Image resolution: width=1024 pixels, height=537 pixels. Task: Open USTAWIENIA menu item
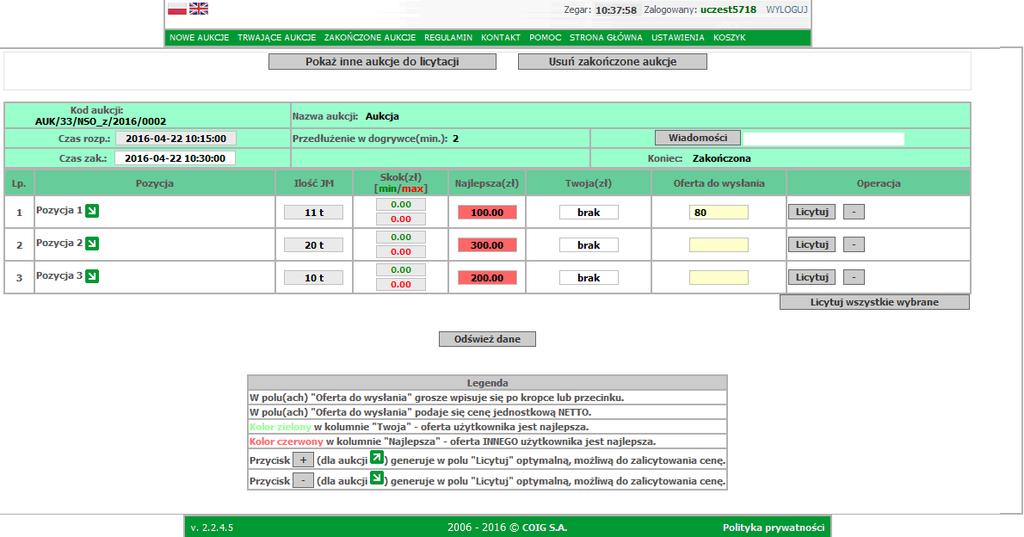pos(678,38)
